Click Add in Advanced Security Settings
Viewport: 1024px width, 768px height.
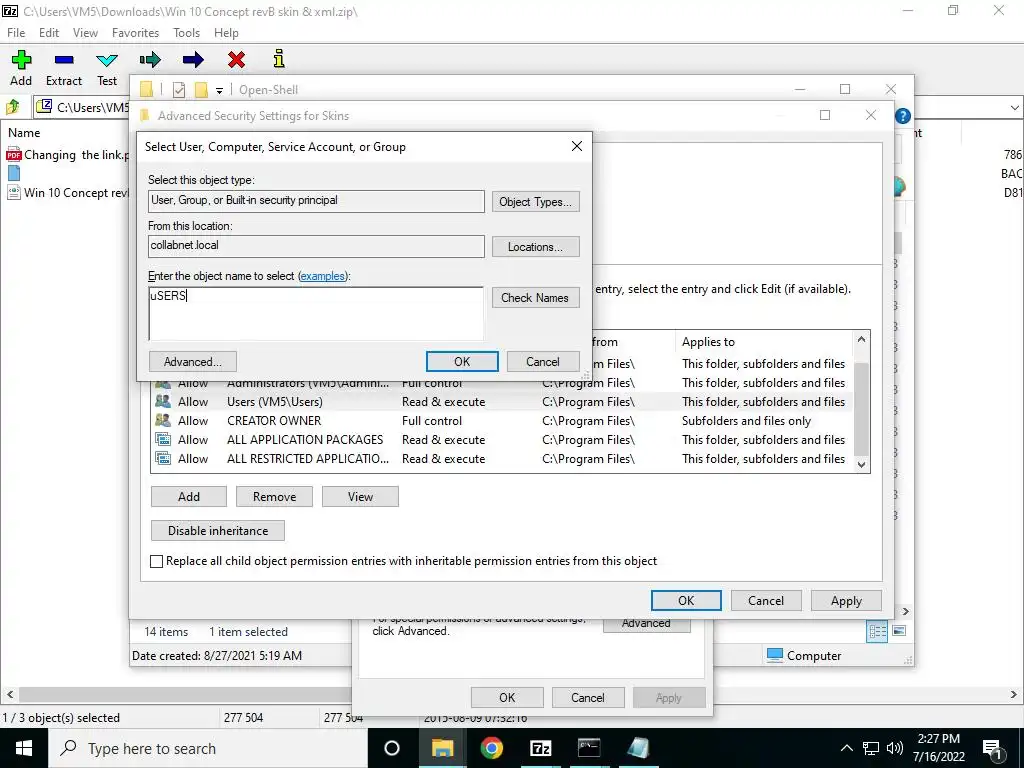pos(189,497)
